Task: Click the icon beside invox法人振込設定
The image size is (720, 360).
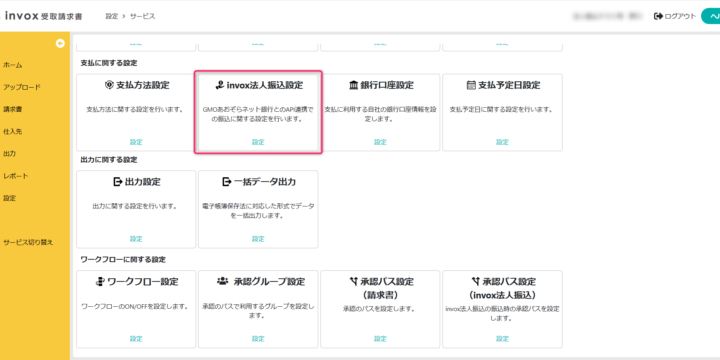Action: pyautogui.click(x=219, y=85)
